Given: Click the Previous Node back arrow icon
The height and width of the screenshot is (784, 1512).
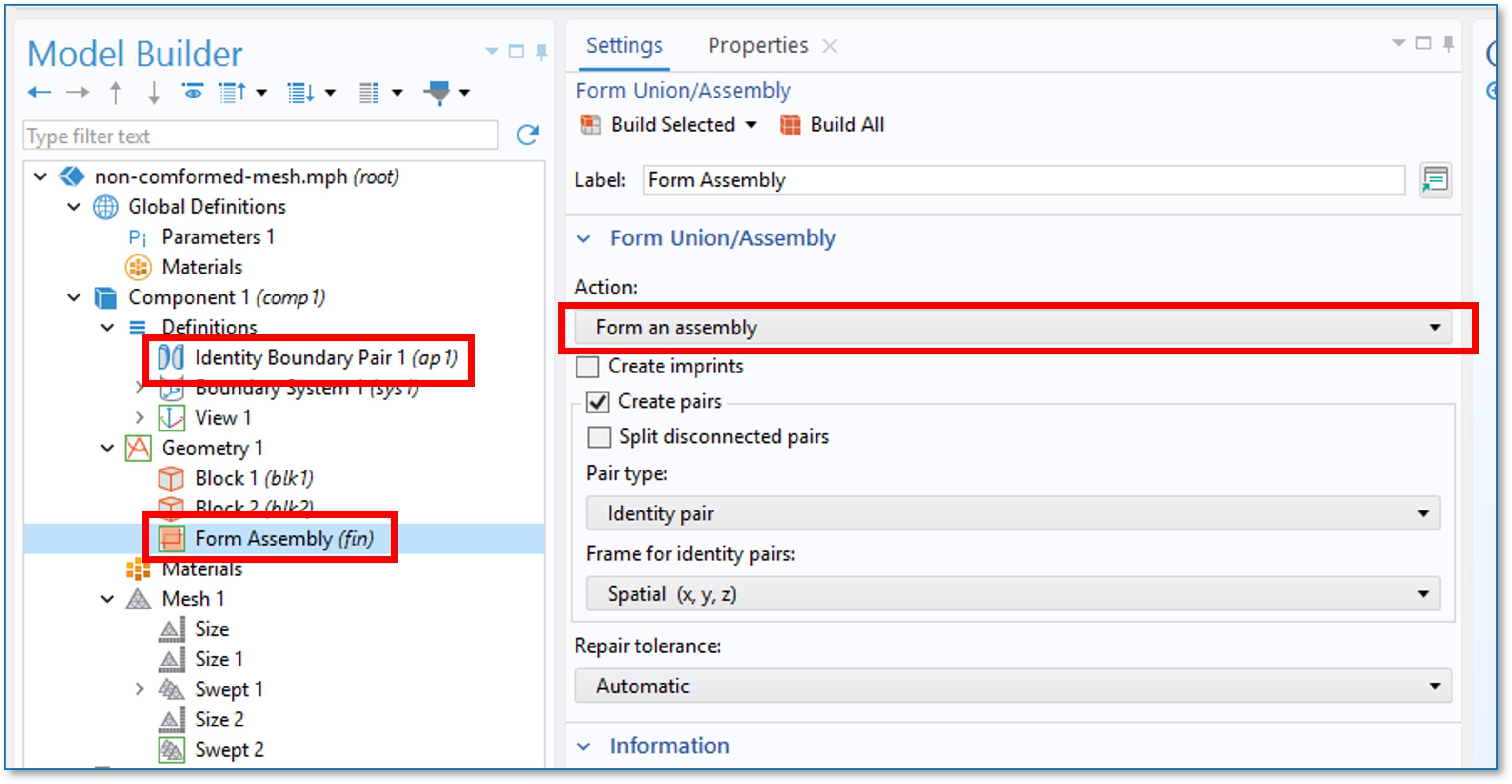Looking at the screenshot, I should [40, 92].
